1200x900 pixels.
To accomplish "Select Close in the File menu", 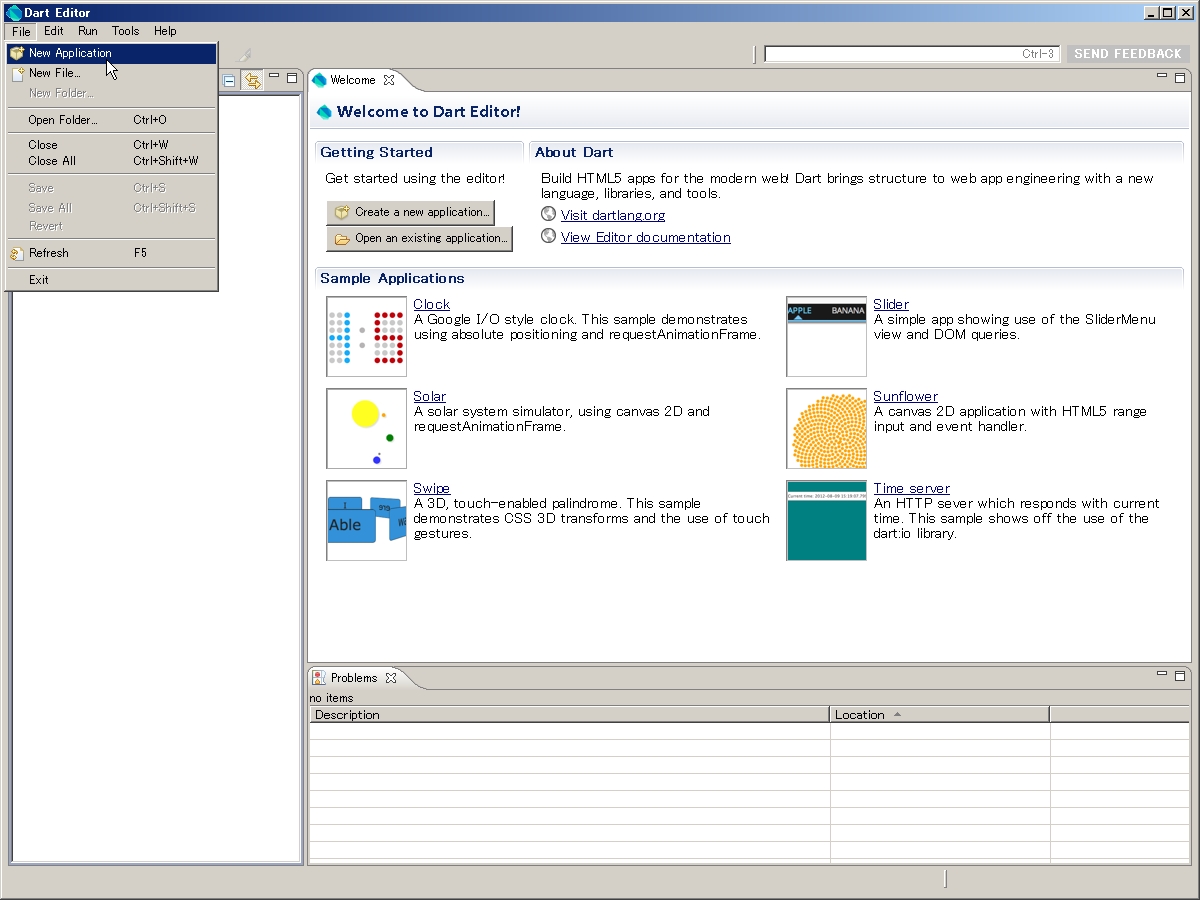I will pos(112,145).
